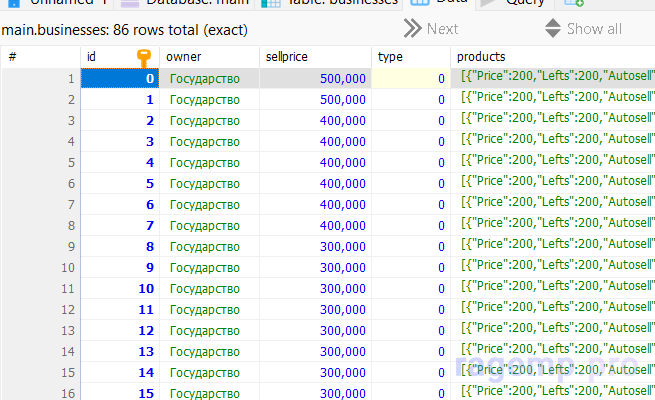Open the products JSON cell in row 13

click(553, 331)
